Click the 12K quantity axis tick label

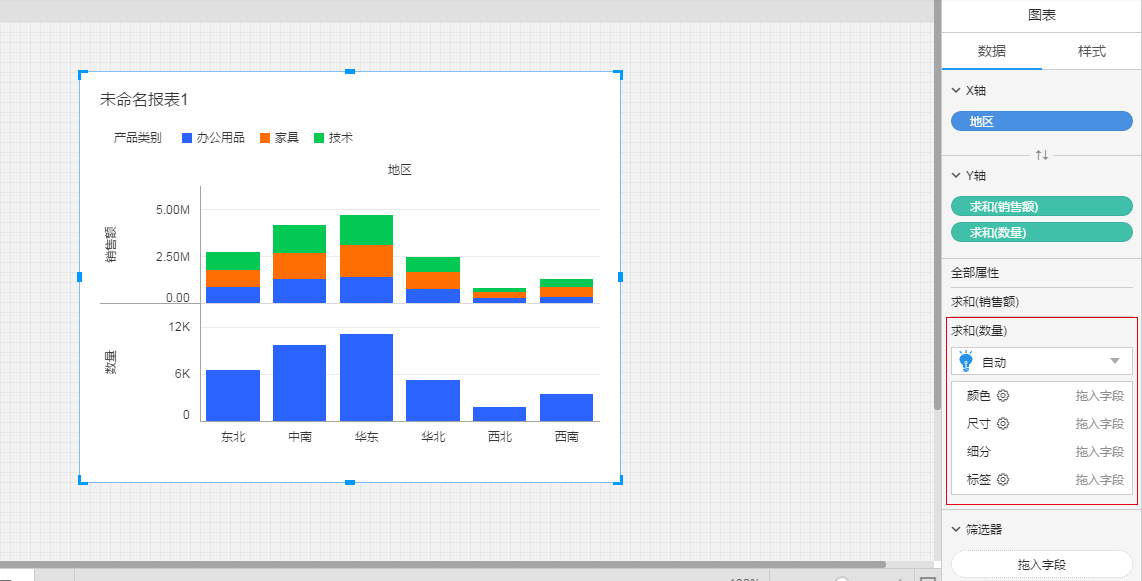[179, 327]
